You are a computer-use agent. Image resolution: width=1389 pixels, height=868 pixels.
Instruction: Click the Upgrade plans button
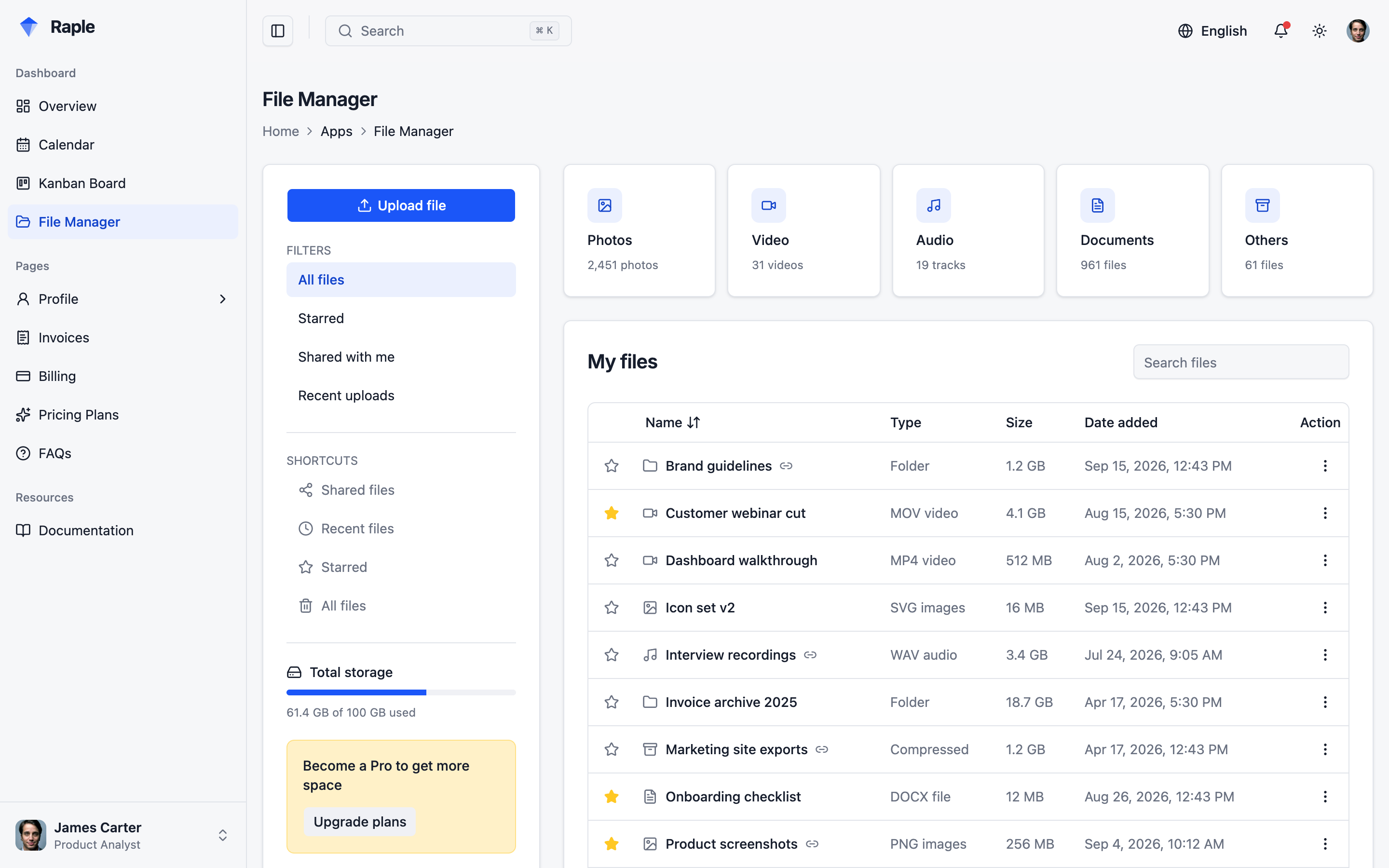tap(359, 822)
